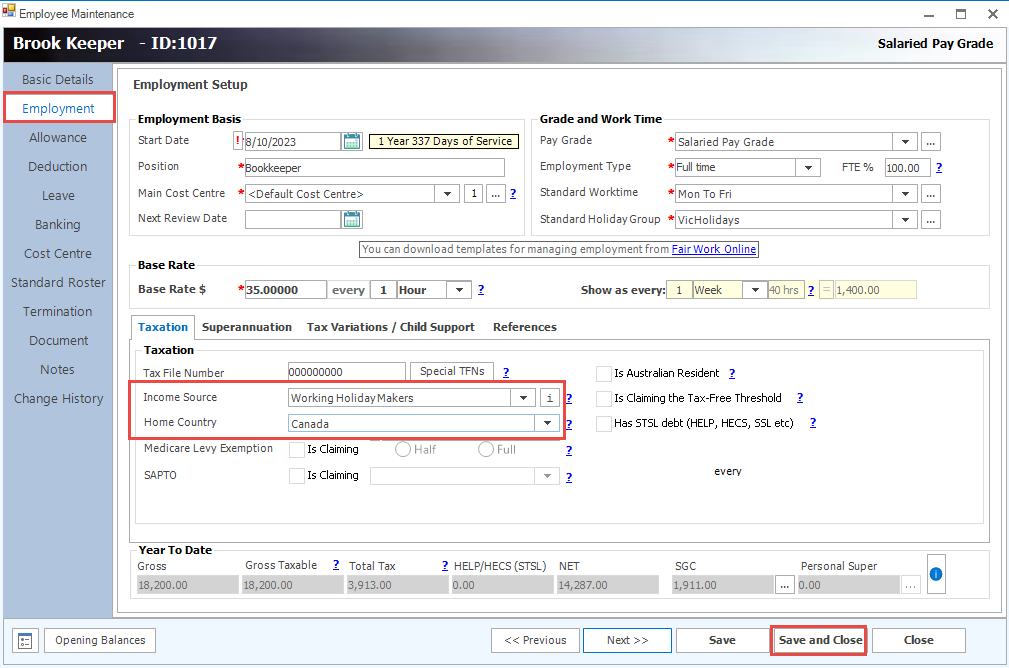The width and height of the screenshot is (1009, 668).
Task: Expand the Home Country dropdown
Action: tap(547, 423)
